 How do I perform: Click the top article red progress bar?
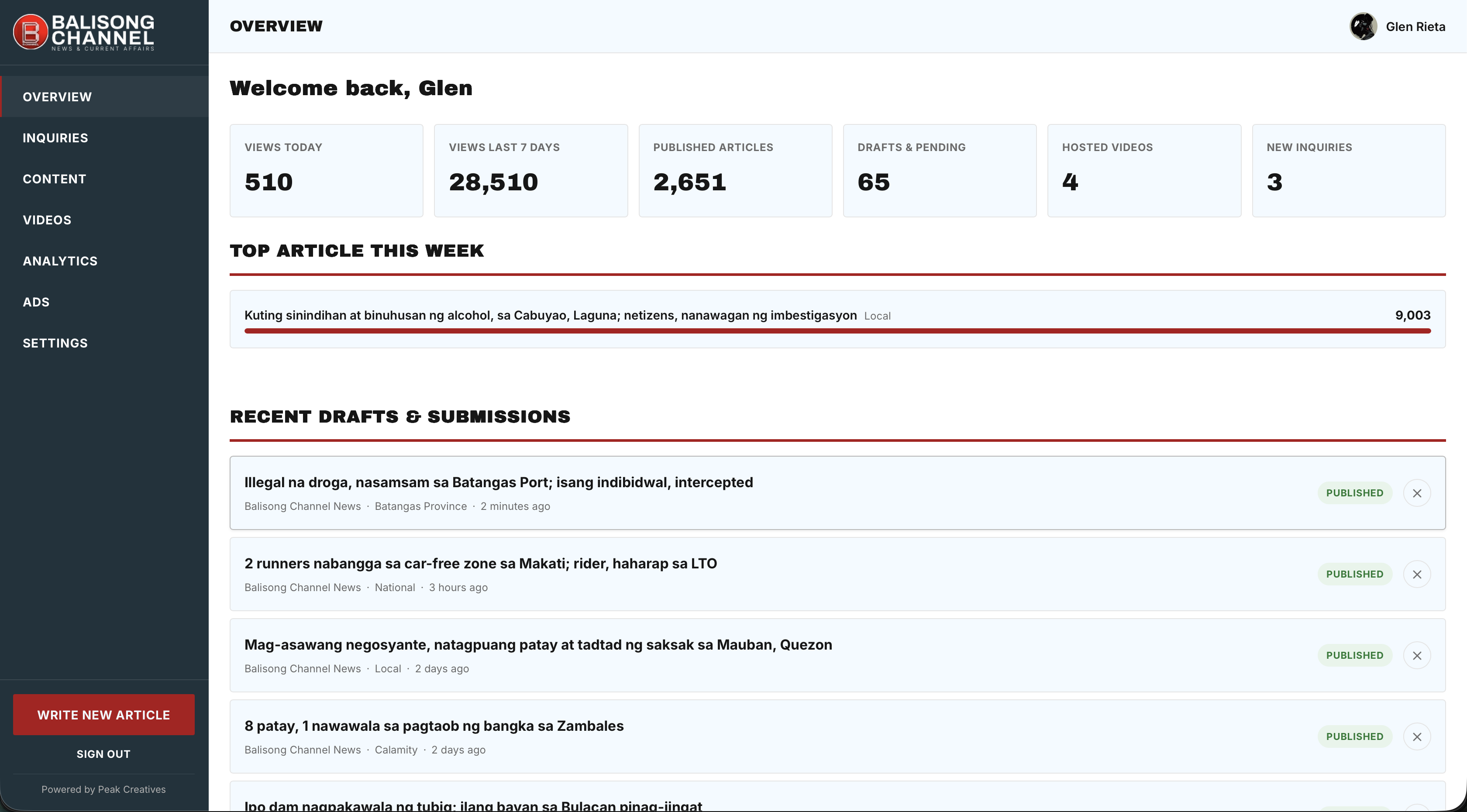(x=837, y=331)
